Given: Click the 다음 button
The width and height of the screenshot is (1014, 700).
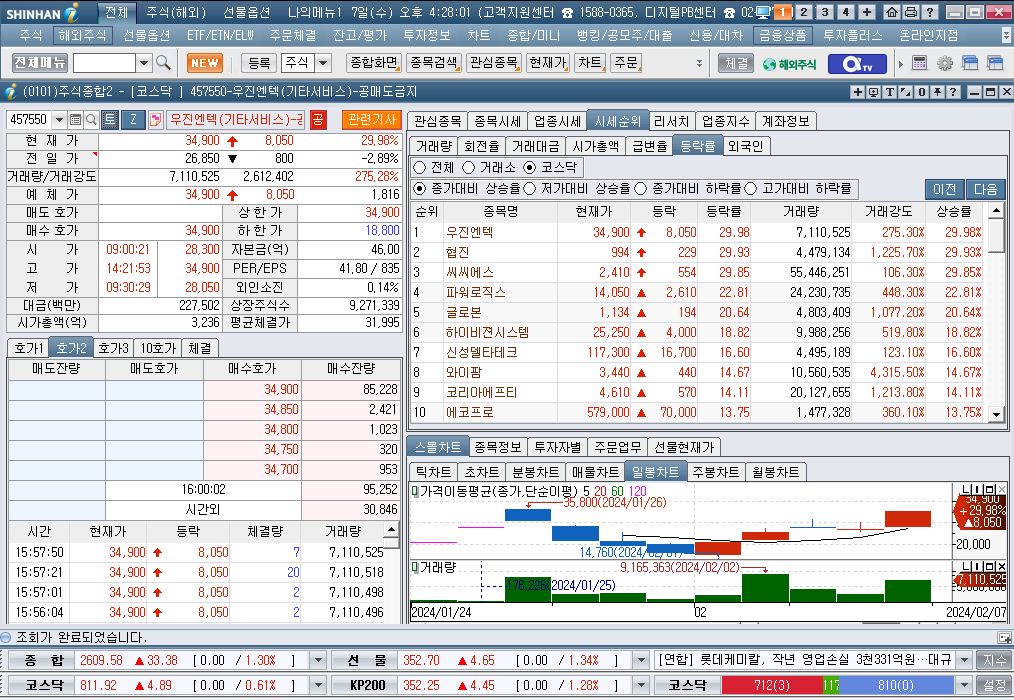Looking at the screenshot, I should pos(986,189).
